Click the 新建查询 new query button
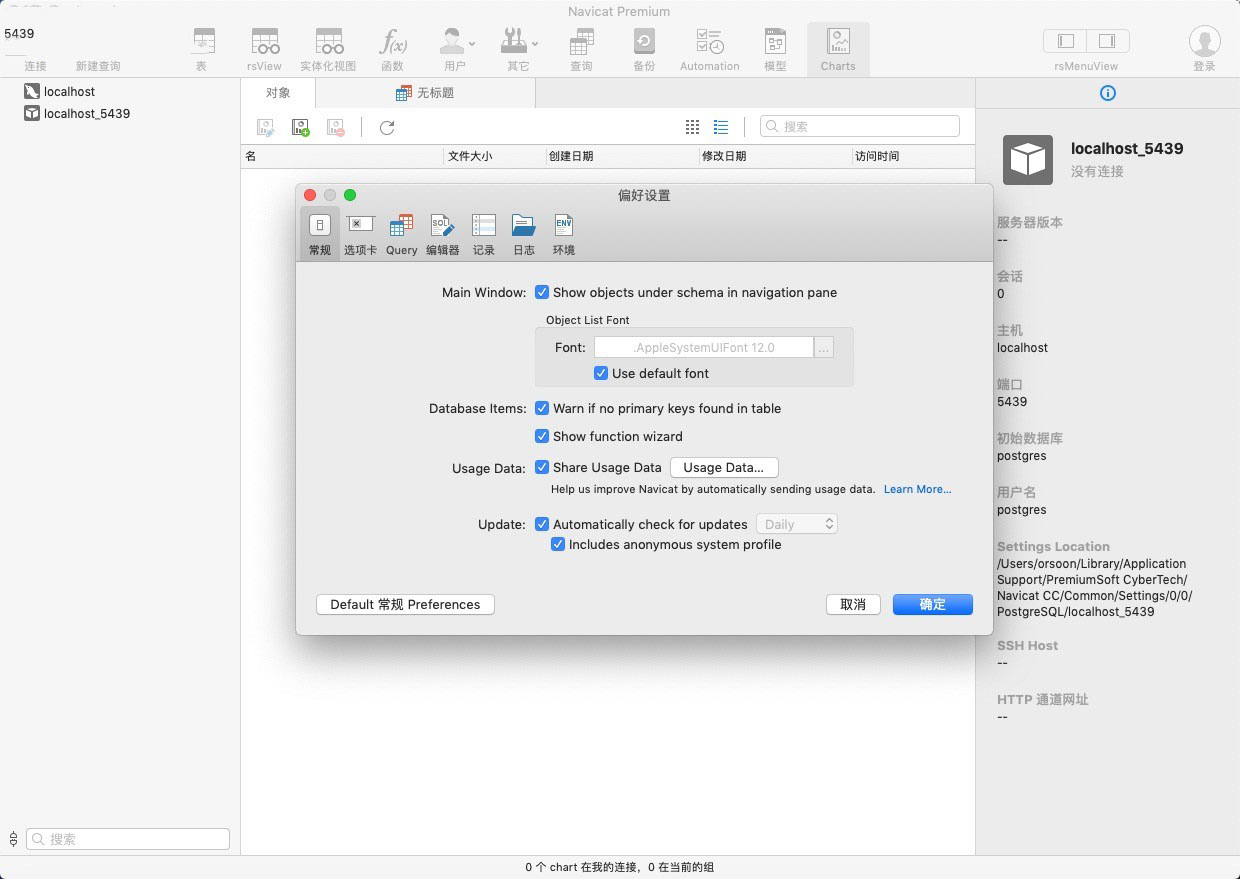Viewport: 1240px width, 879px height. [x=98, y=66]
